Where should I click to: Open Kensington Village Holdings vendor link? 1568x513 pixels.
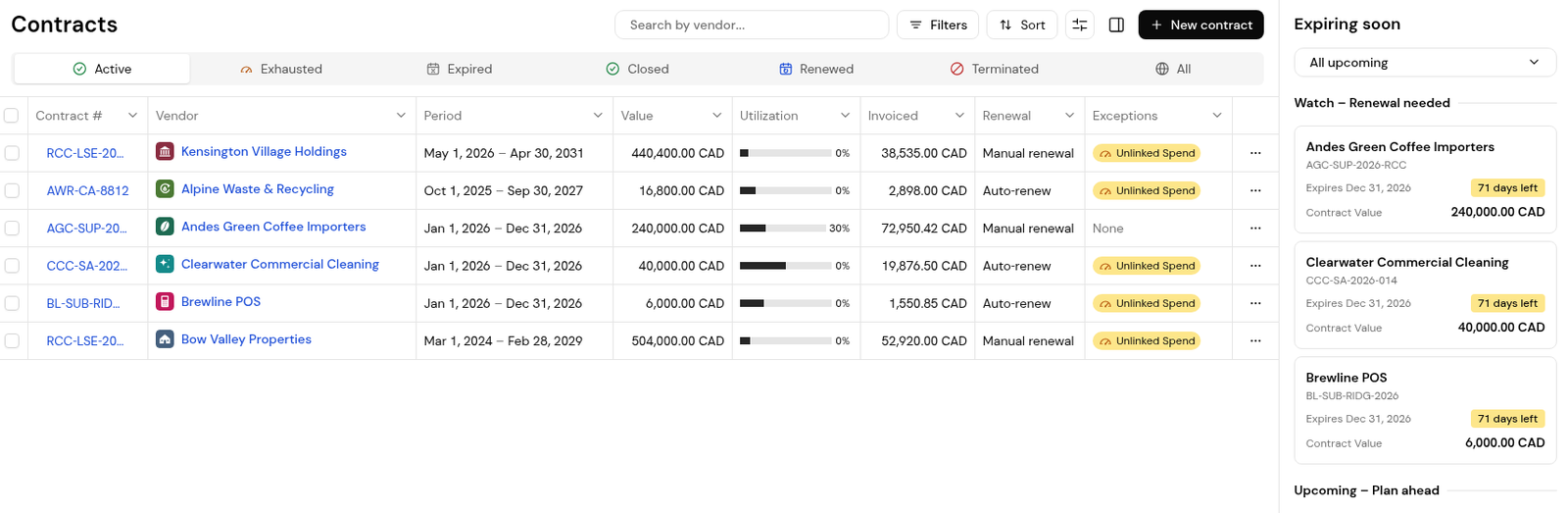(x=264, y=152)
